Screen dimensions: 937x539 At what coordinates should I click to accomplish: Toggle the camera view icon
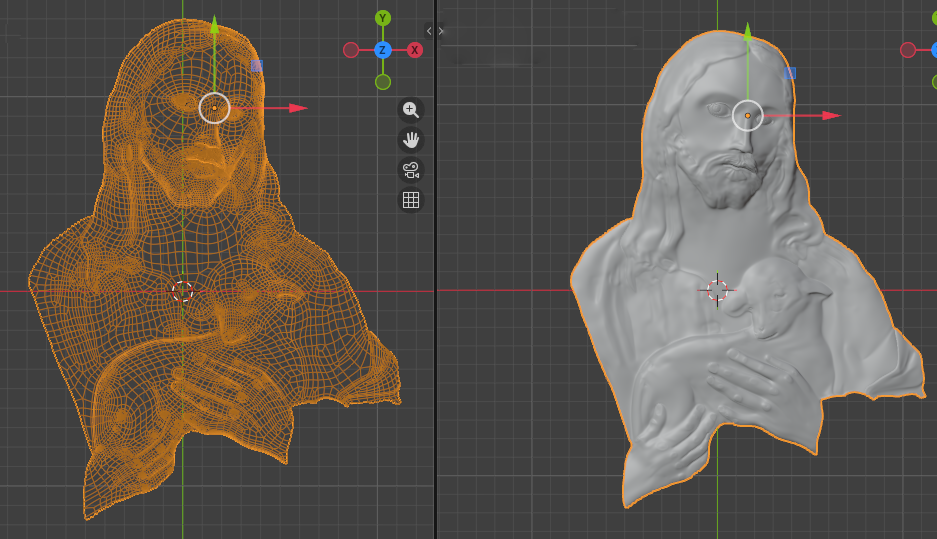point(410,170)
